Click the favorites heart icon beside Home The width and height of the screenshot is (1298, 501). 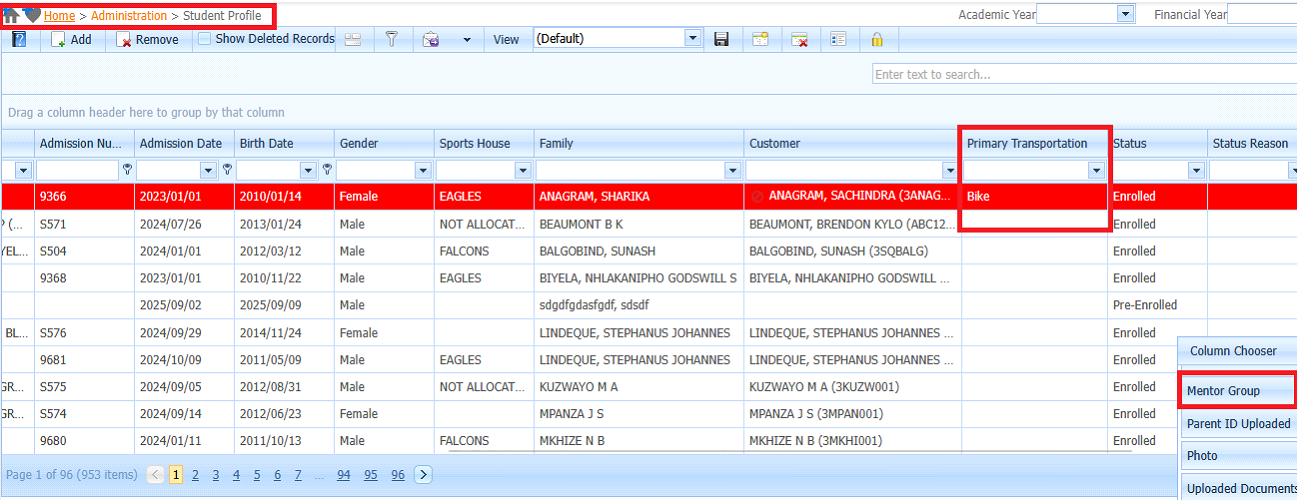[32, 15]
